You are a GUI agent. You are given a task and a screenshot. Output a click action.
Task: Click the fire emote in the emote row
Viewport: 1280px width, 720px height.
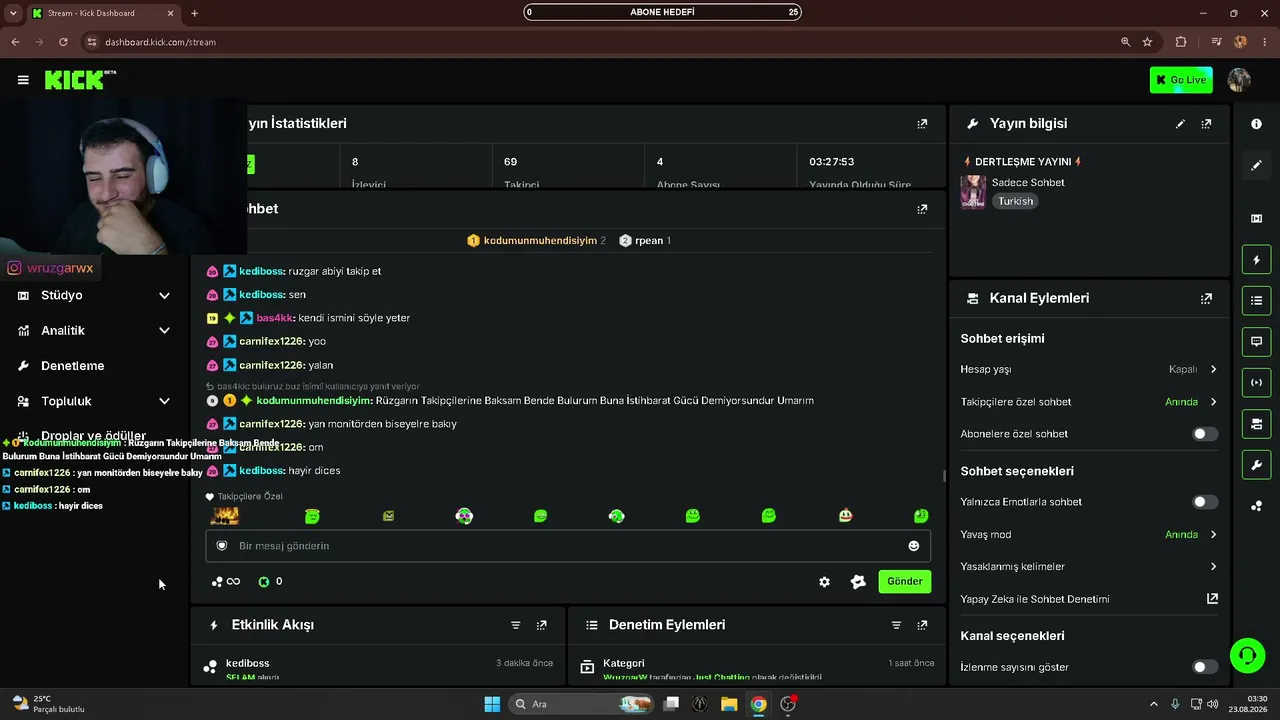pyautogui.click(x=225, y=516)
